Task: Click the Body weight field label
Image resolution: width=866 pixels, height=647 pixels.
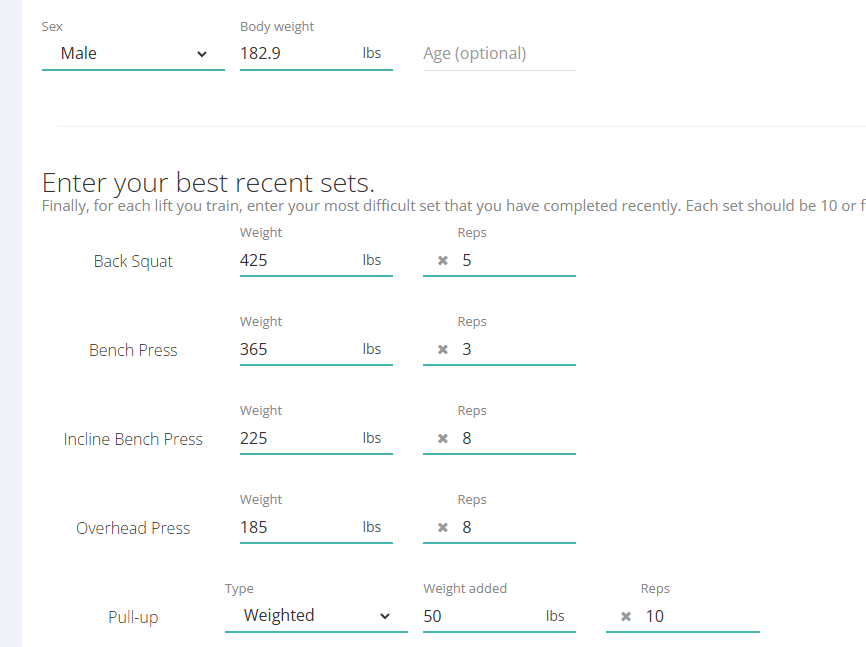Action: click(277, 27)
